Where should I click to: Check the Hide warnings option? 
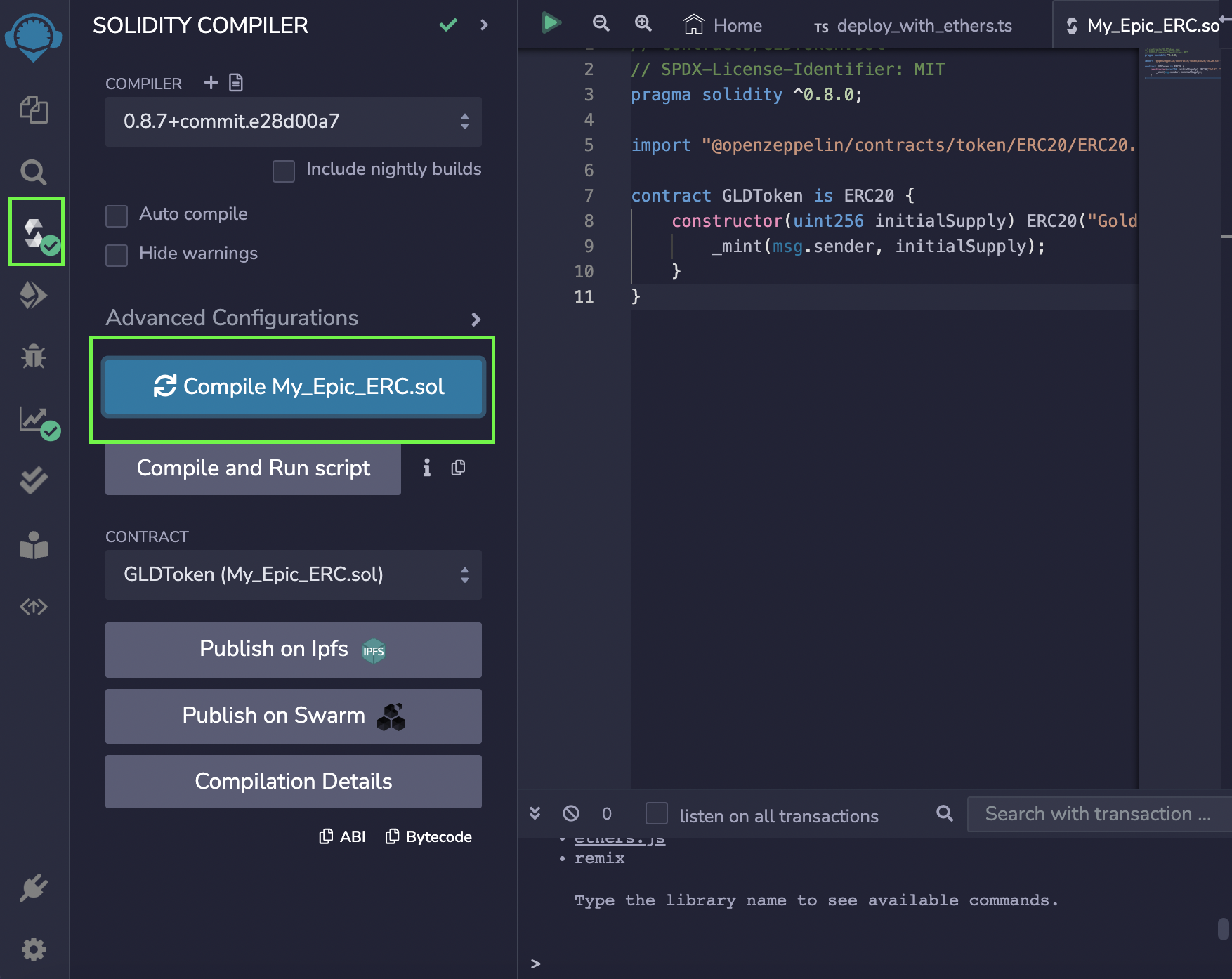(x=117, y=255)
